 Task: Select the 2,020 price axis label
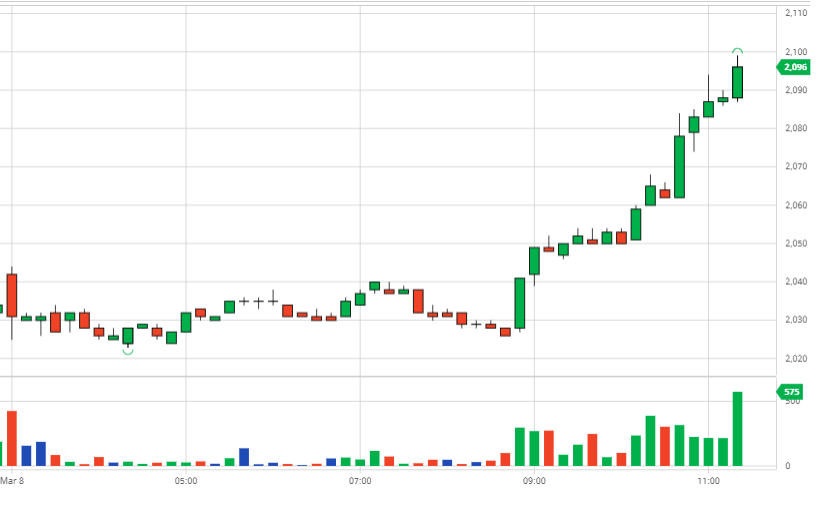pos(796,359)
